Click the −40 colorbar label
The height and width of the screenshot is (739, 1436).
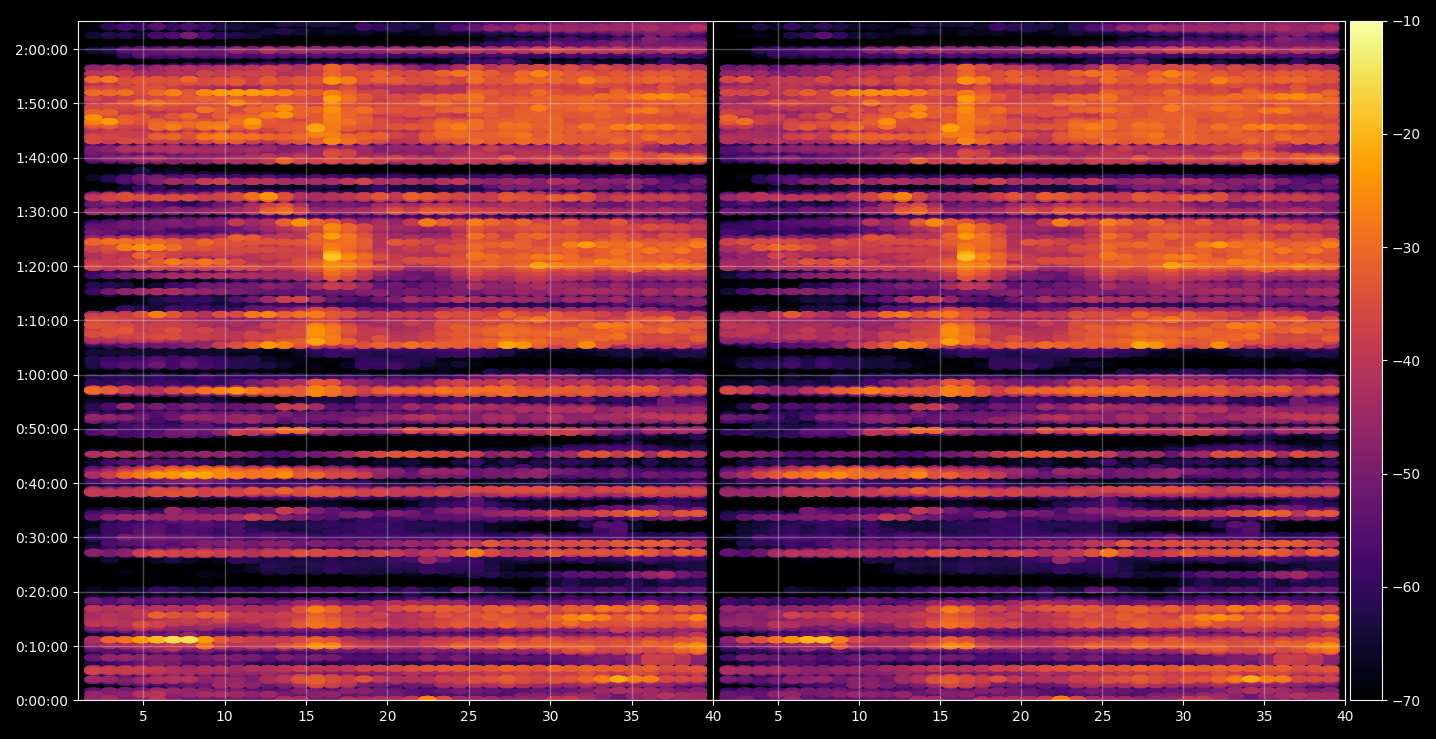(1405, 361)
